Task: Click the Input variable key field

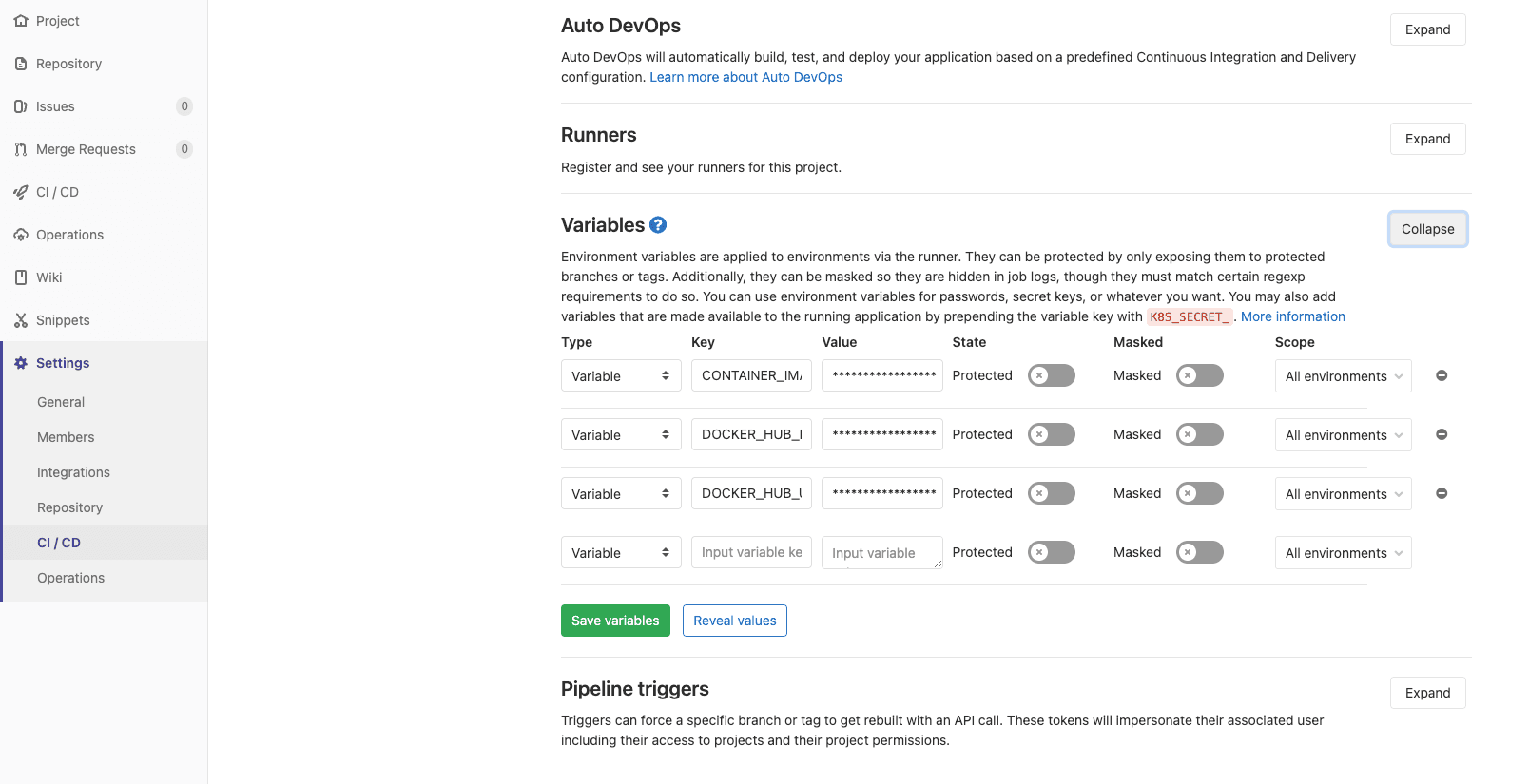Action: click(751, 552)
